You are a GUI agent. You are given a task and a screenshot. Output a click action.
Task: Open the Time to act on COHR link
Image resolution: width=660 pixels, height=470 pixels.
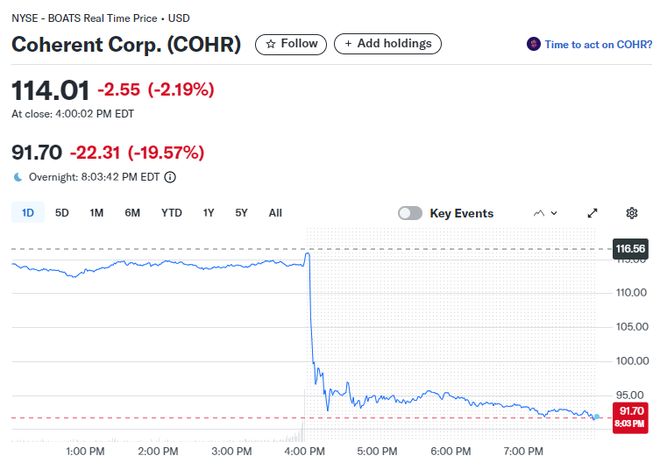[598, 44]
